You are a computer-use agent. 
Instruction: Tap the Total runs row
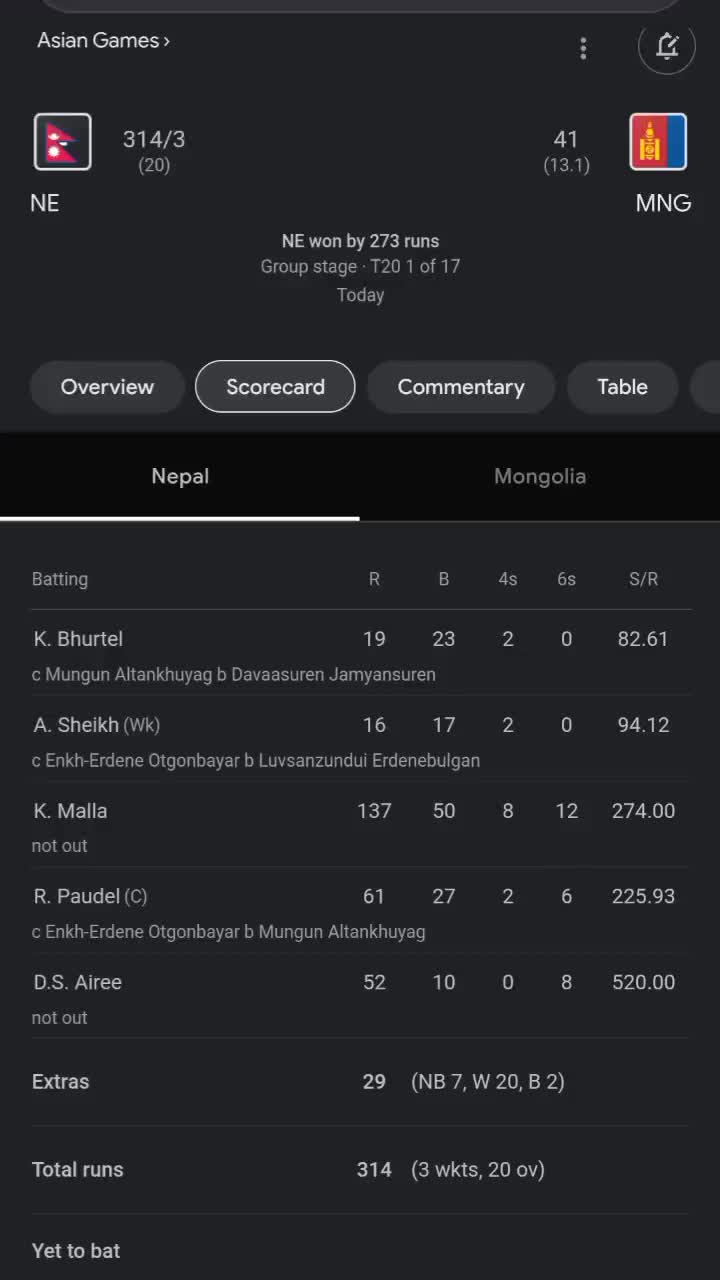[x=78, y=1170]
